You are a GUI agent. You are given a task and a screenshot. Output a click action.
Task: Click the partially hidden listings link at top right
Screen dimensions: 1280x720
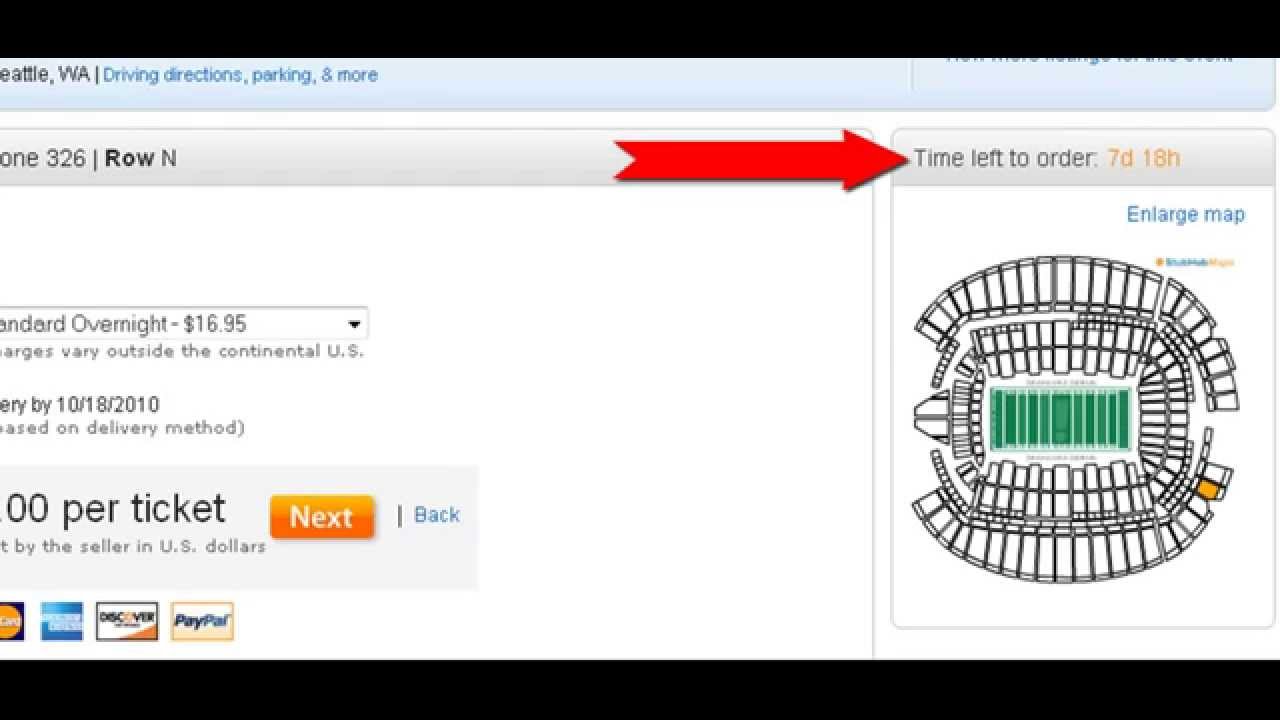coord(1090,59)
